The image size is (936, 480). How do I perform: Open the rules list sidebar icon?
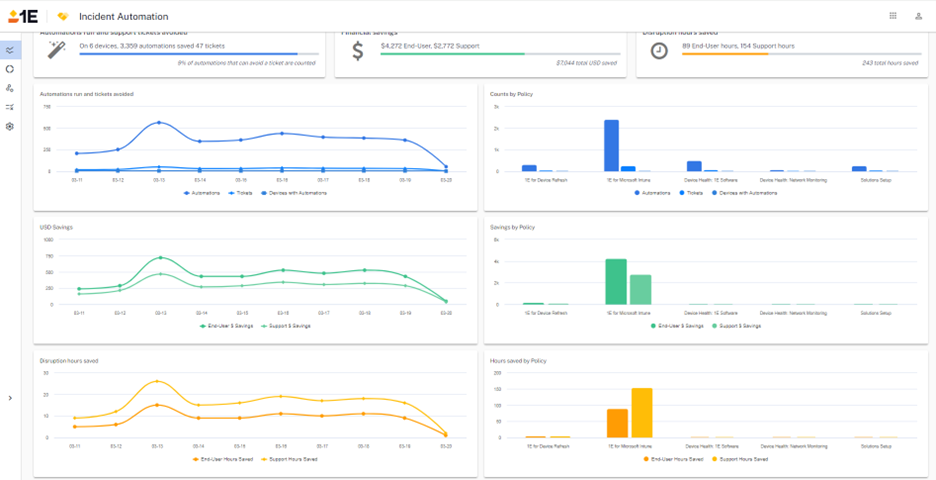click(x=10, y=107)
